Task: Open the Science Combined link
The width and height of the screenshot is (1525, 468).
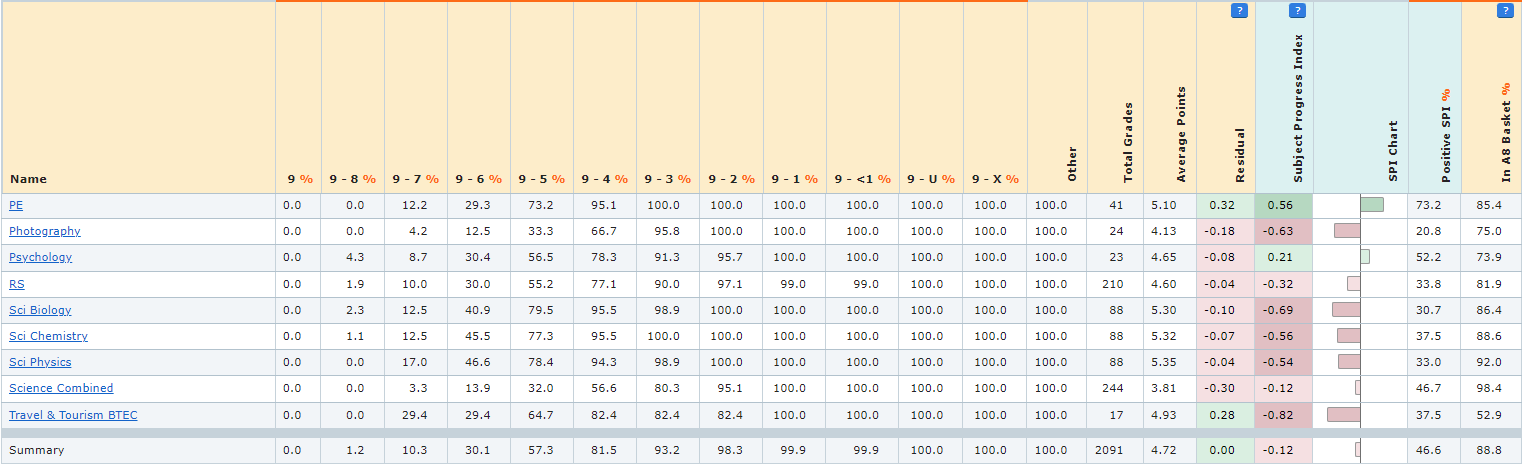Action: click(61, 388)
